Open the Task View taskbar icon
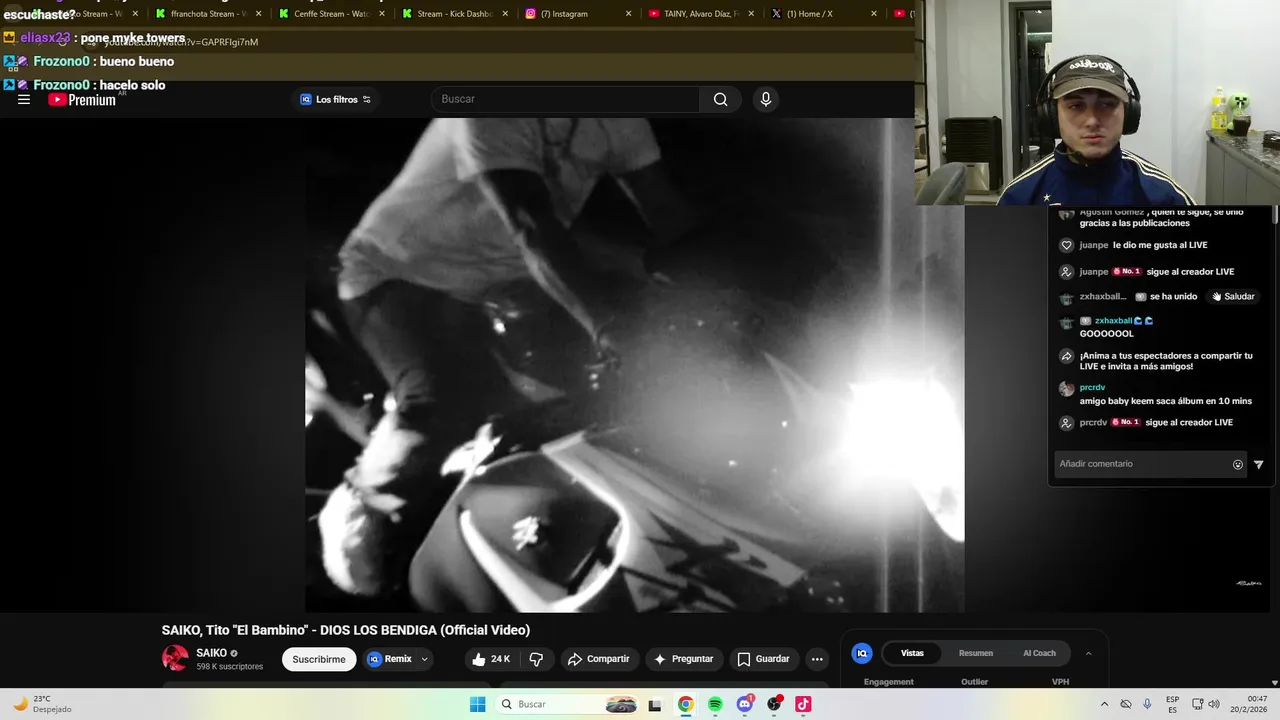This screenshot has width=1280, height=720. [655, 704]
